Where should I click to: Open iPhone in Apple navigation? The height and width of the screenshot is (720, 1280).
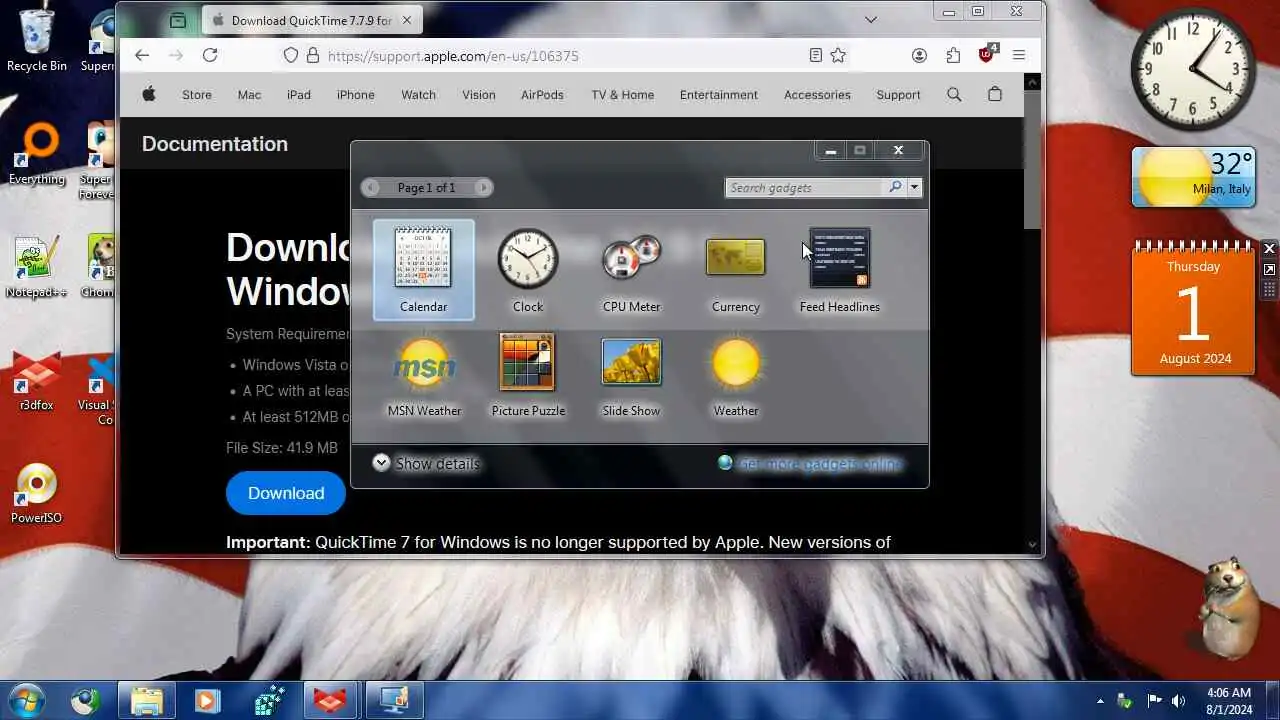[356, 95]
